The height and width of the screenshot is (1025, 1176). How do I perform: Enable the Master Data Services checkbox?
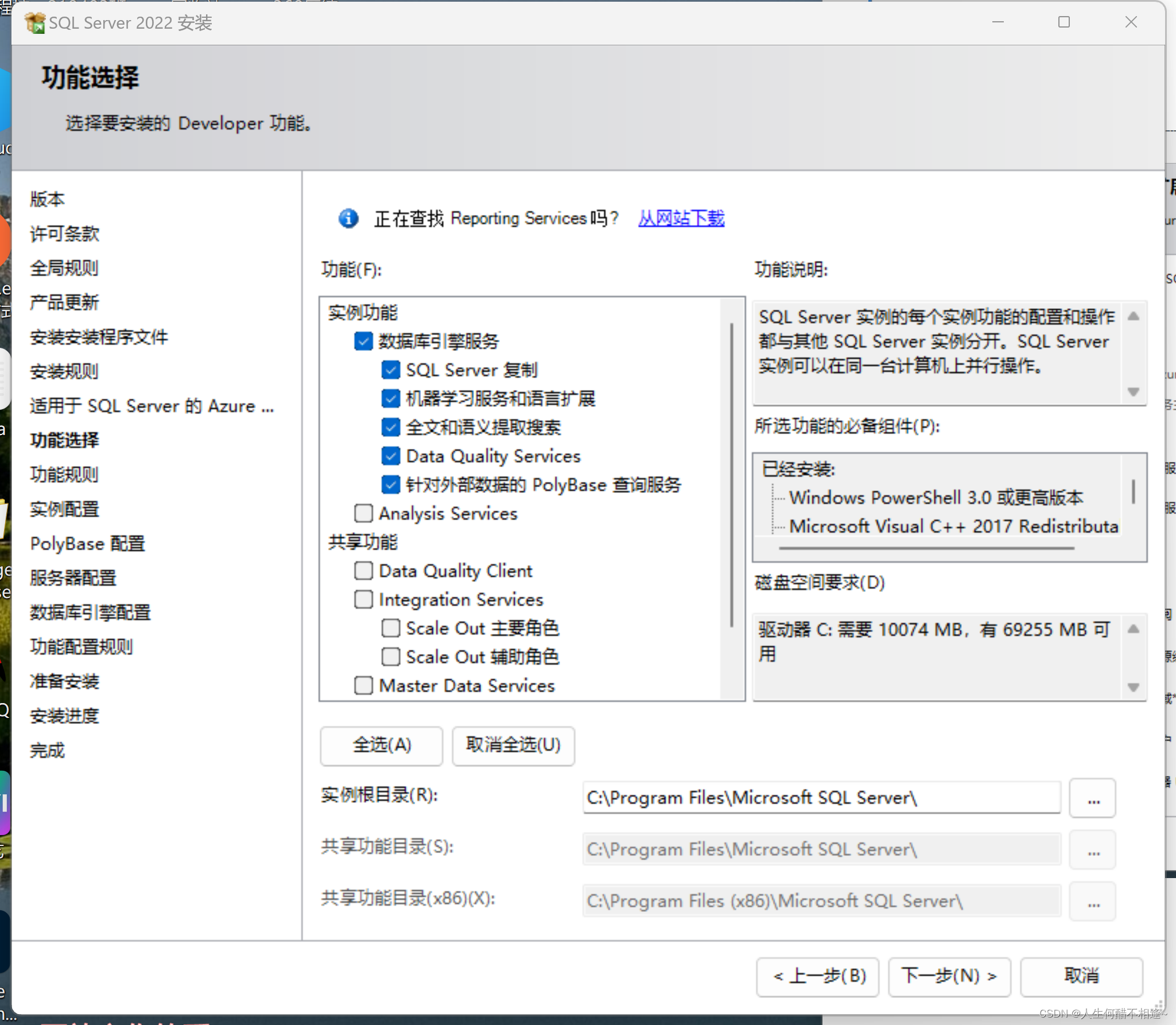coord(363,685)
